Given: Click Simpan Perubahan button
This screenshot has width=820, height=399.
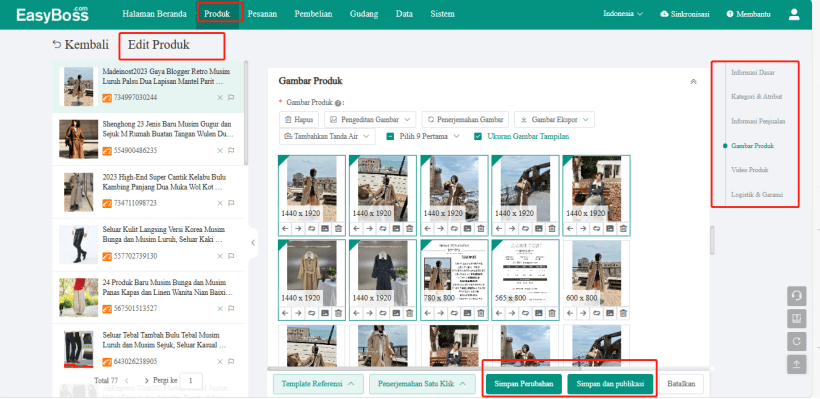Looking at the screenshot, I should tap(523, 384).
